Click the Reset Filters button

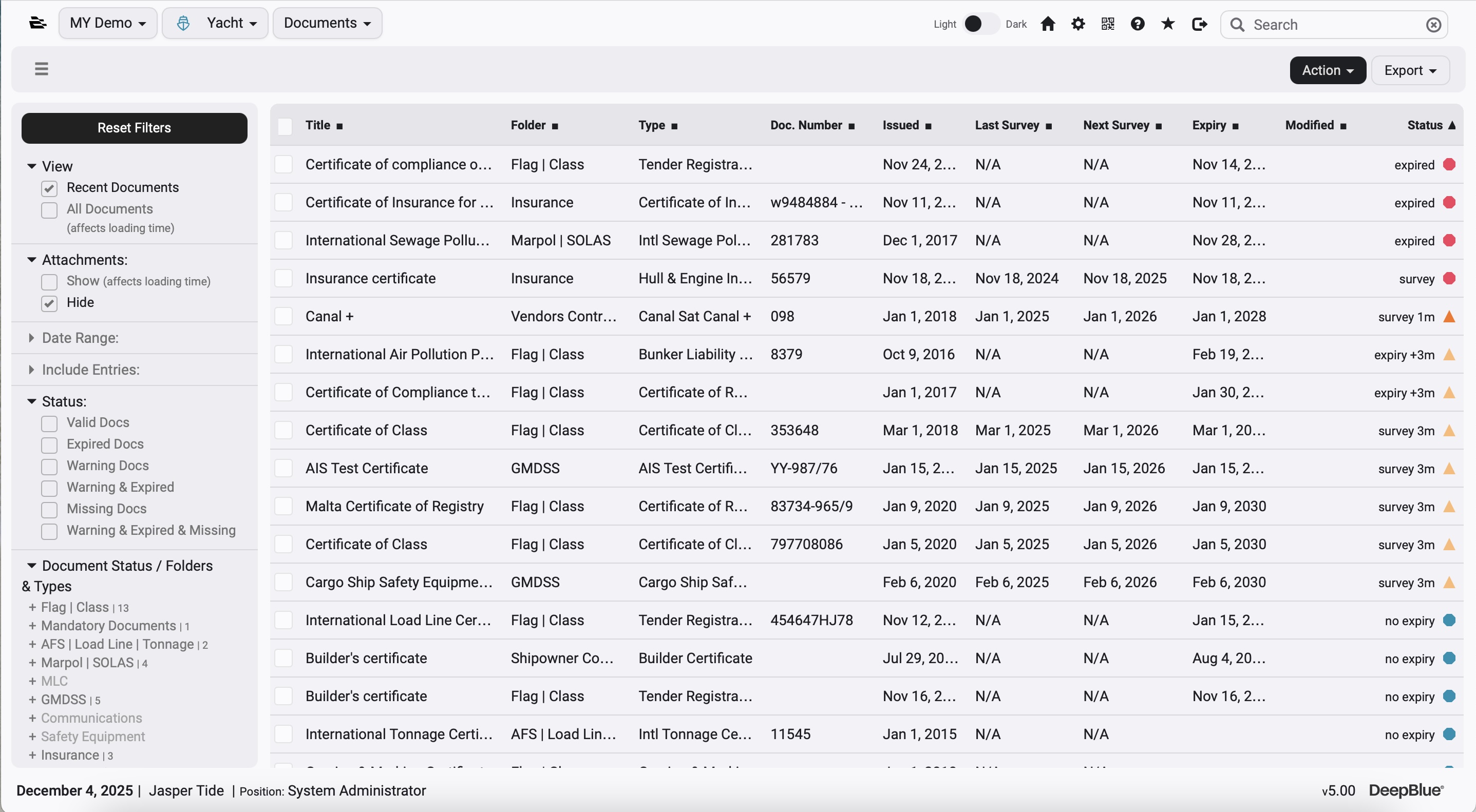tap(134, 128)
